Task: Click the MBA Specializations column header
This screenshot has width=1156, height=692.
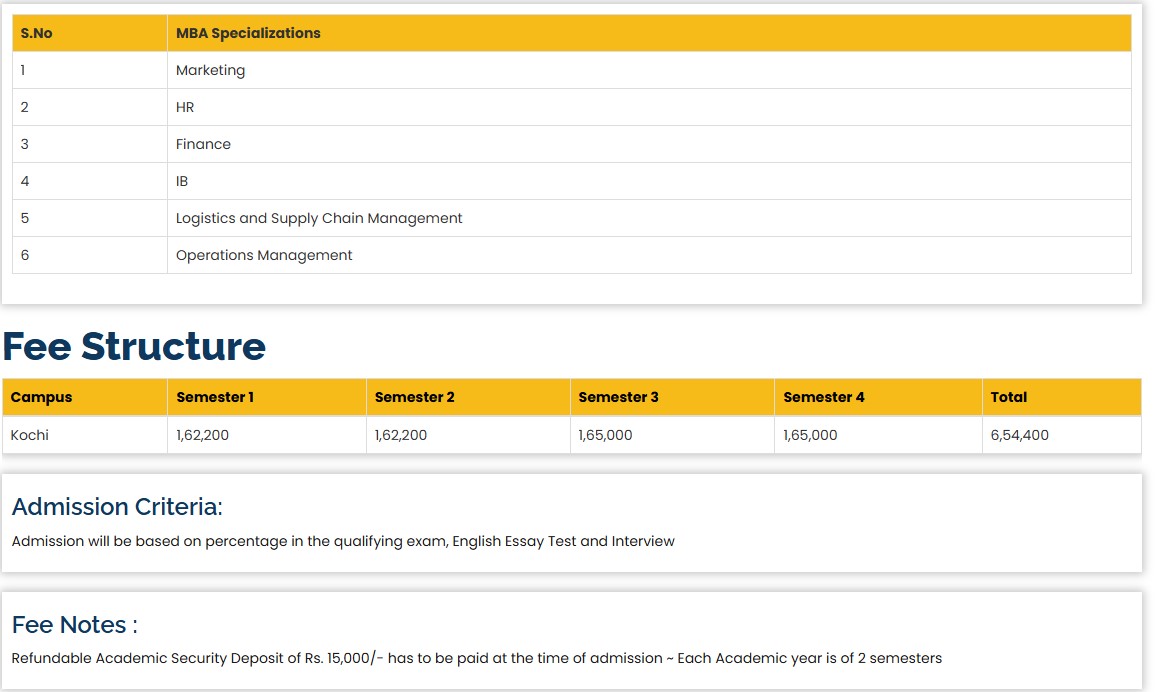Action: pos(248,33)
